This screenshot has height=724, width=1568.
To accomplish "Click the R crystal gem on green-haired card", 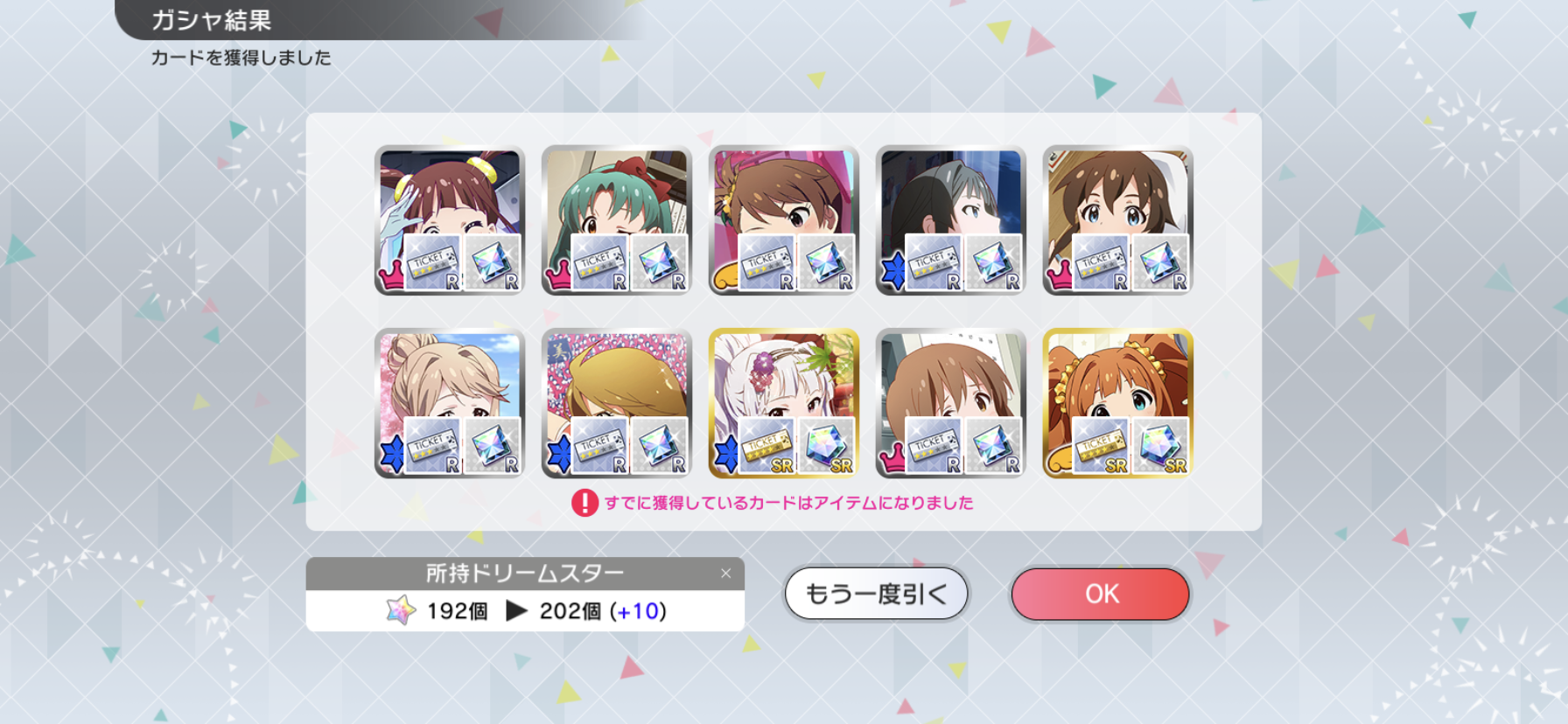I will 659,262.
